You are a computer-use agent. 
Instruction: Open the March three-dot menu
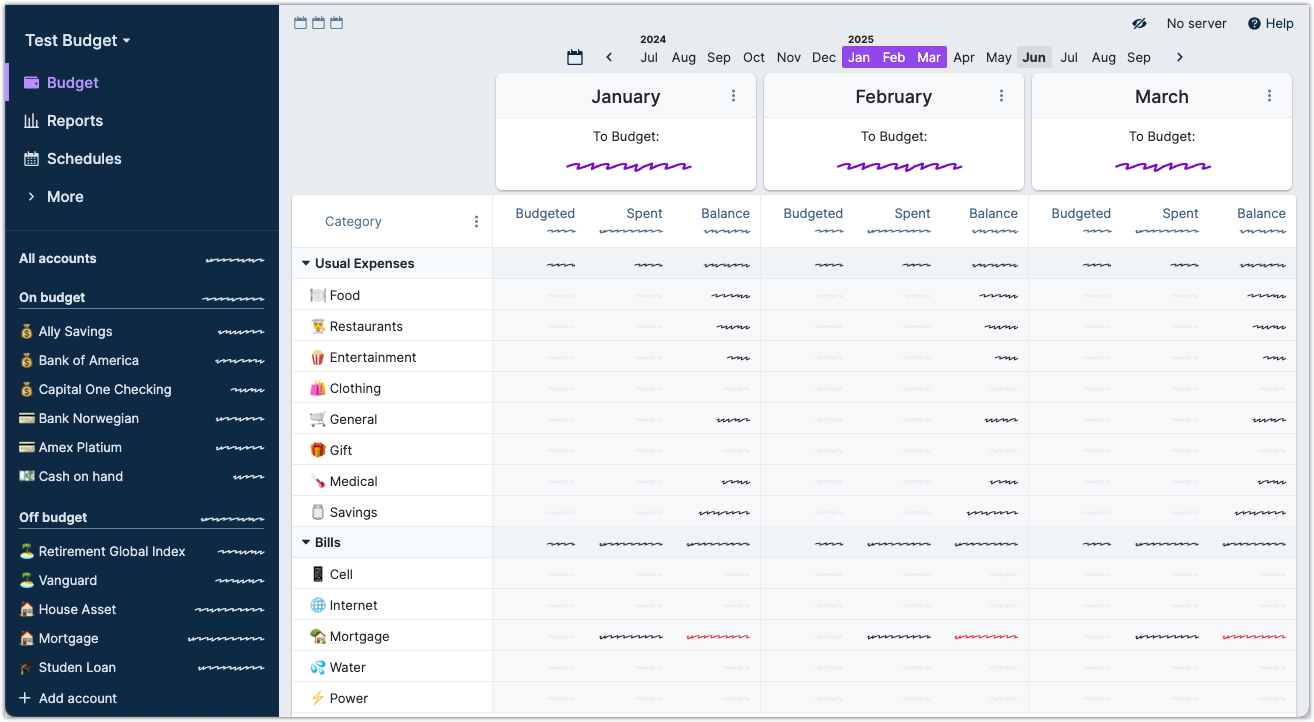pyautogui.click(x=1269, y=96)
